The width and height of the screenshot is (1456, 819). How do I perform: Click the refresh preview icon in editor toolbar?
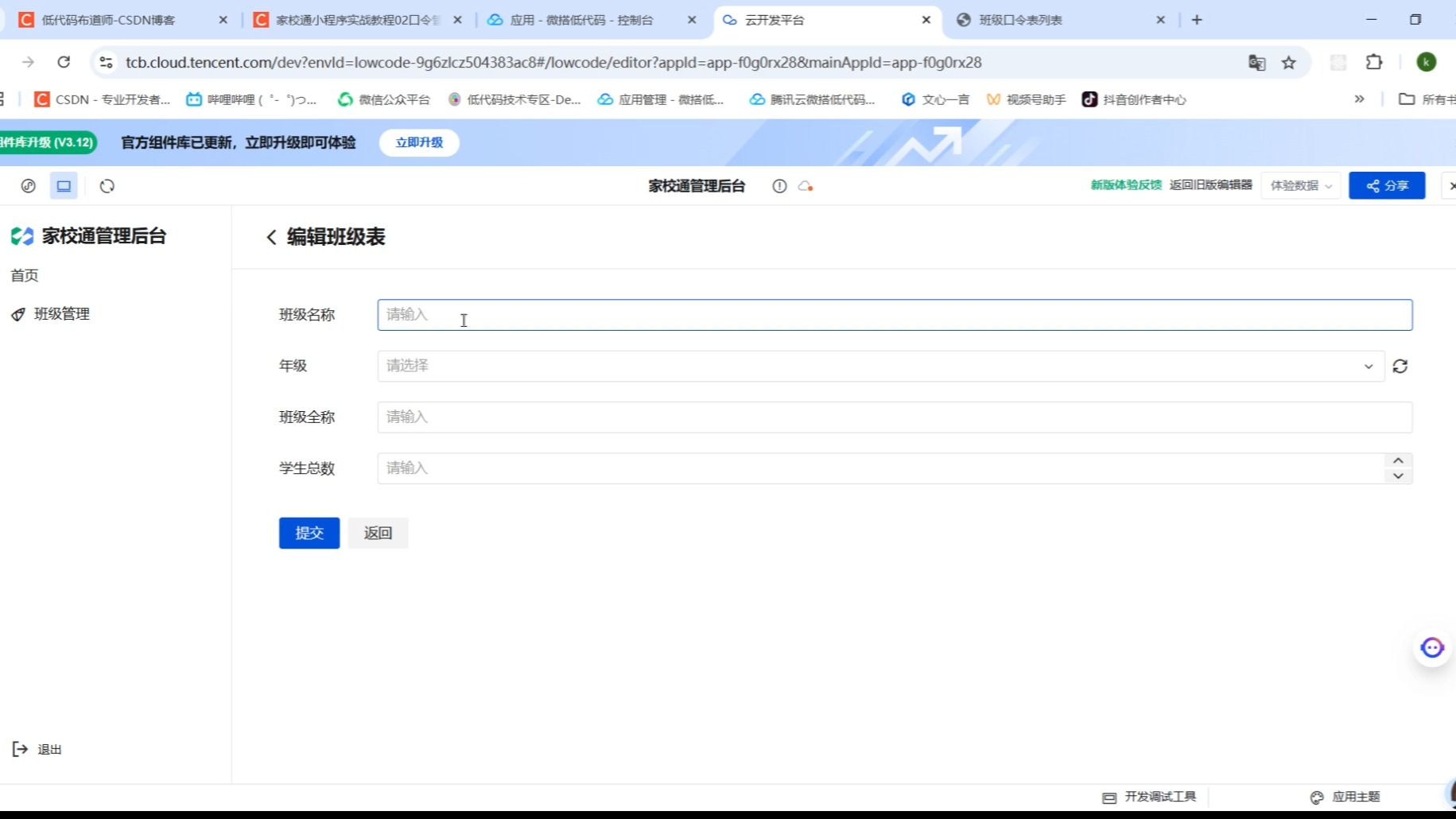click(107, 186)
